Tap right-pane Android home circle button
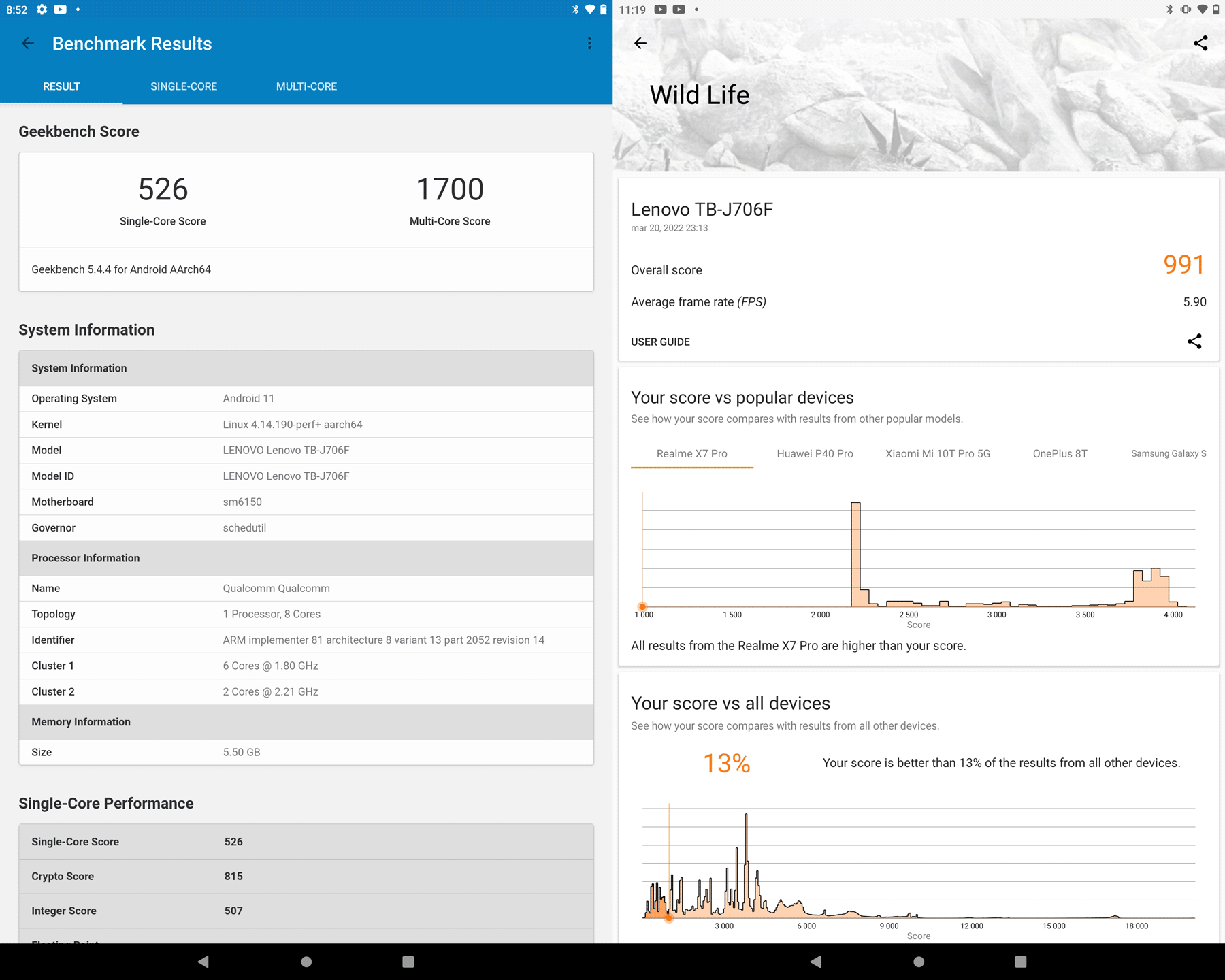Screen dimensions: 1225x980 (x=919, y=962)
